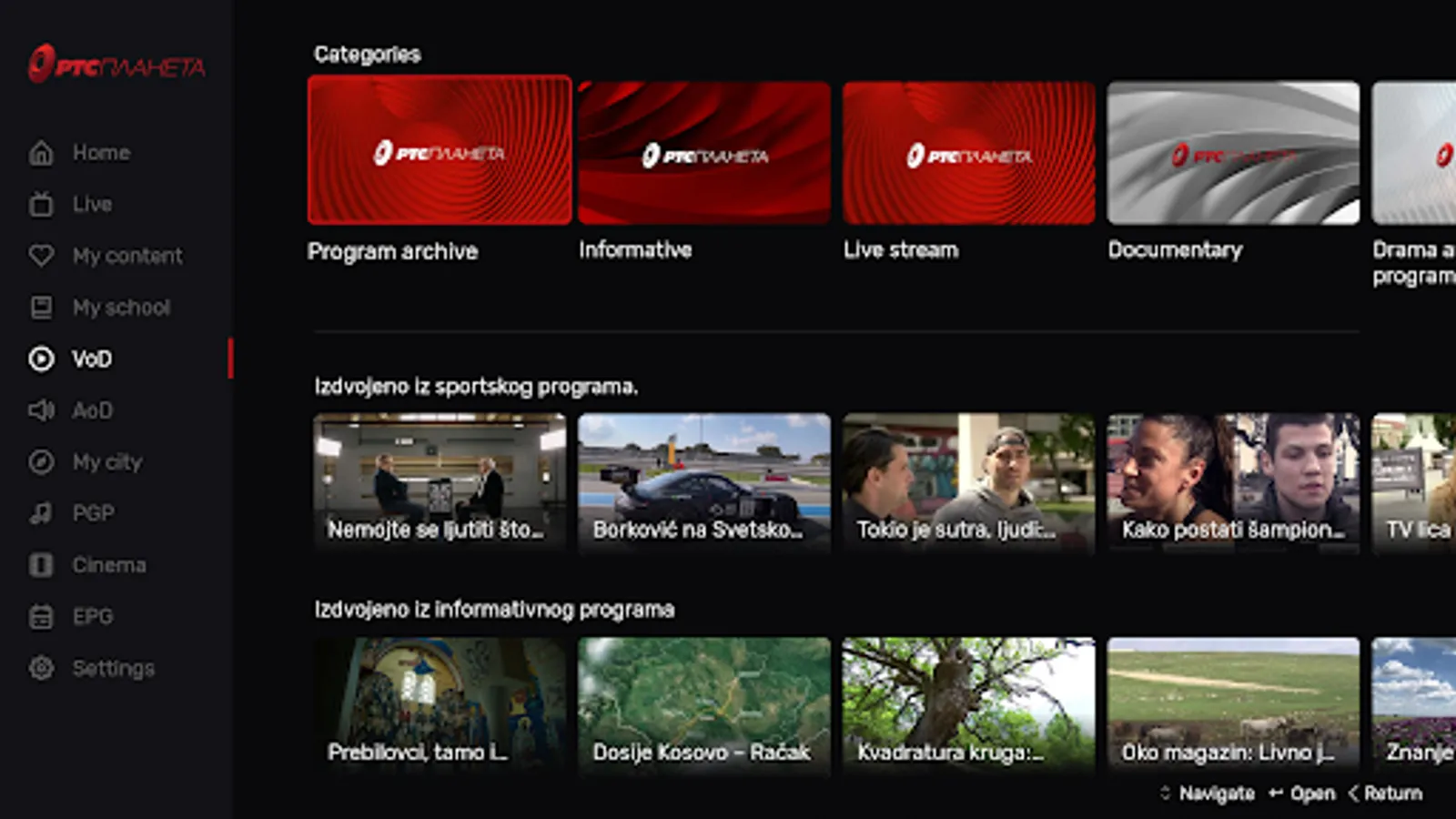Play video 'Kako postati šampion...'
Screen dimensions: 1456x819
pyautogui.click(x=1233, y=483)
